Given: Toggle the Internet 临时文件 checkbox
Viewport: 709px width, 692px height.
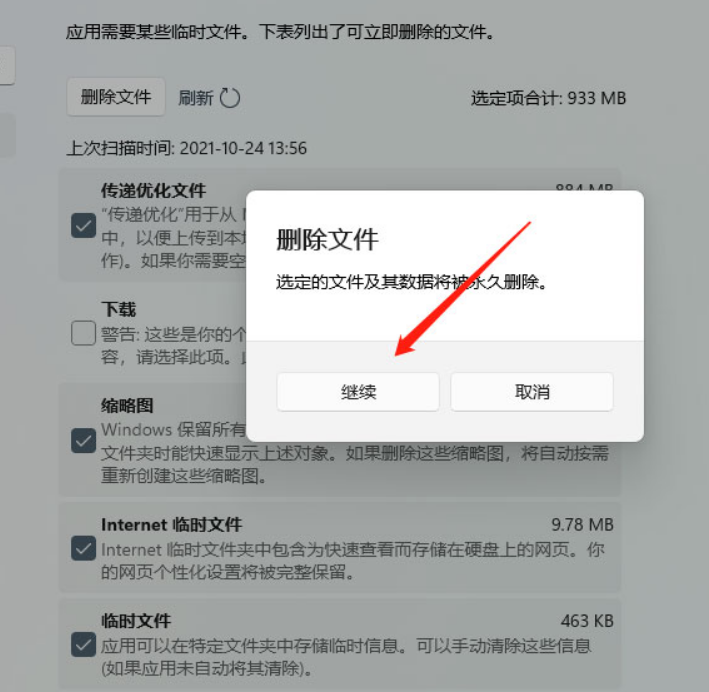Looking at the screenshot, I should [83, 548].
